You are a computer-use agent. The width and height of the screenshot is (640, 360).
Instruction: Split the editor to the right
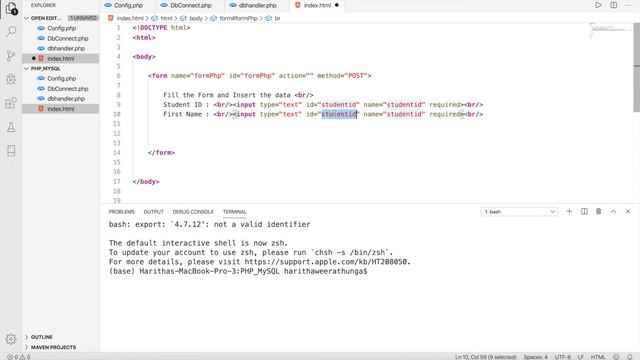click(x=613, y=5)
